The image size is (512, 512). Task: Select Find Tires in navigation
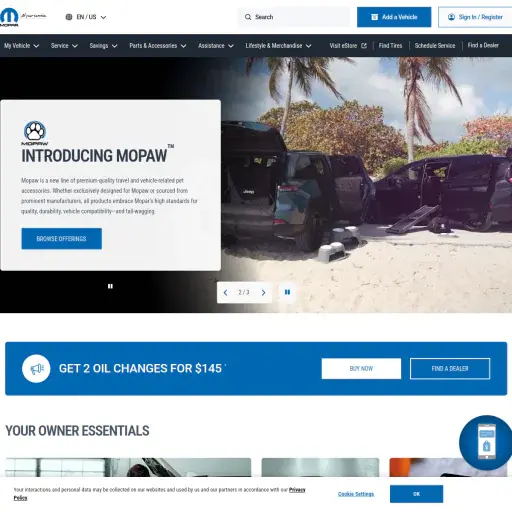[390, 46]
